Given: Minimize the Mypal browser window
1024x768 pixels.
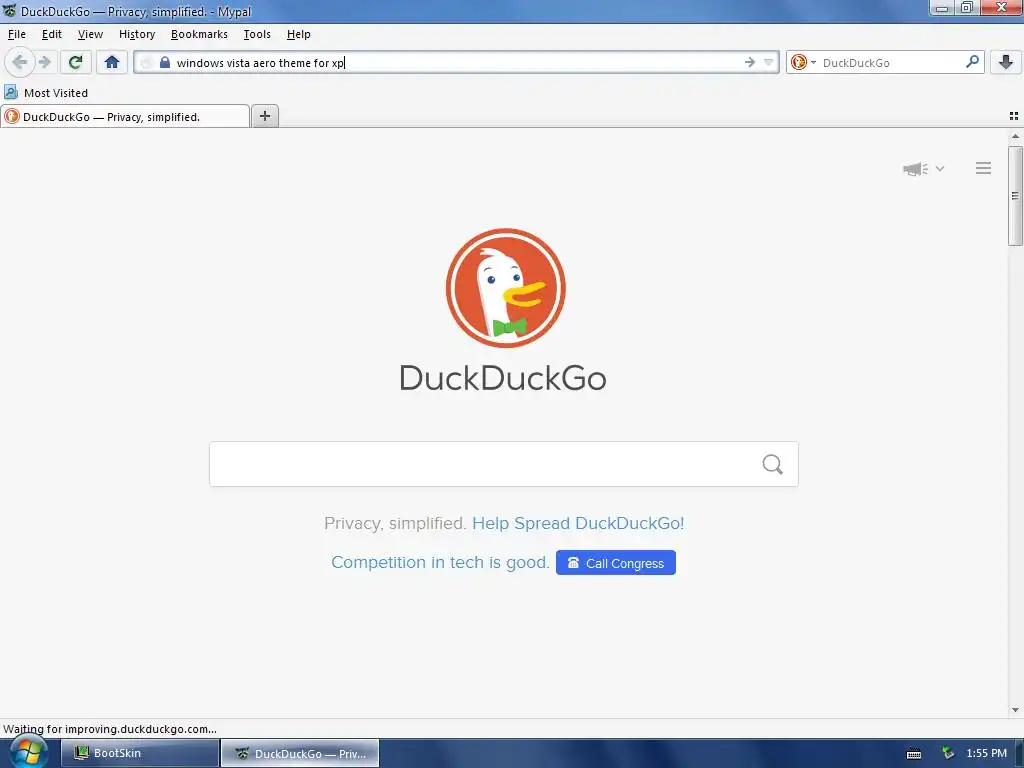Looking at the screenshot, I should point(942,8).
